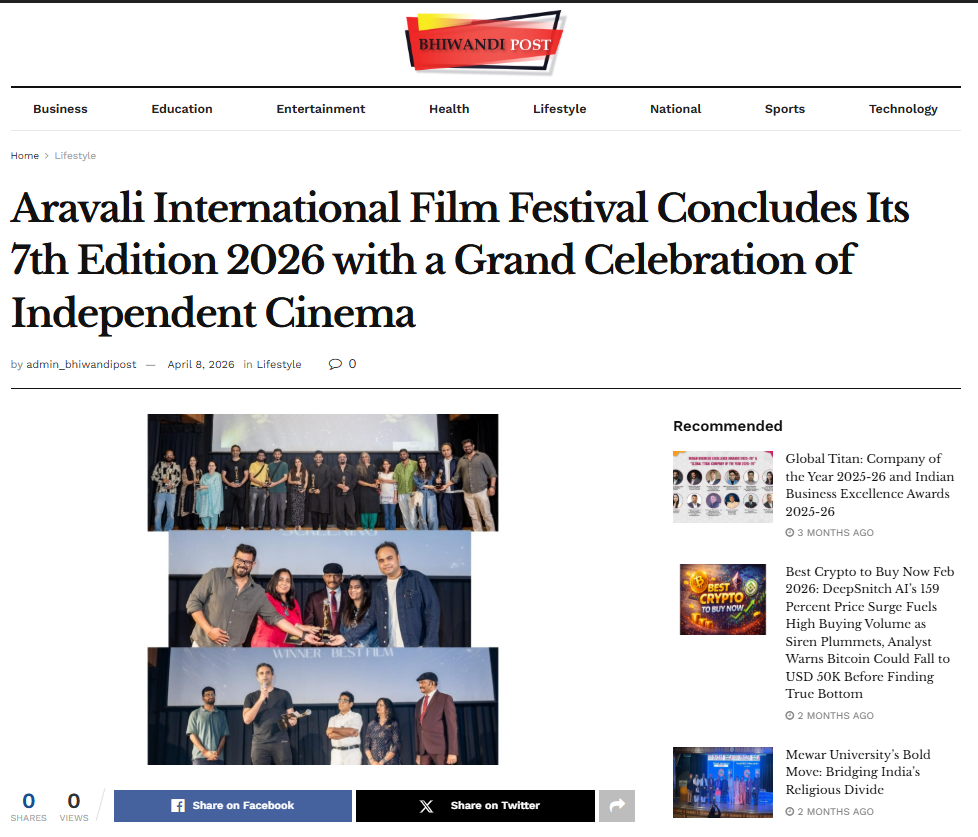Open Lifestyle in navigation bar
This screenshot has width=978, height=837.
(x=559, y=109)
